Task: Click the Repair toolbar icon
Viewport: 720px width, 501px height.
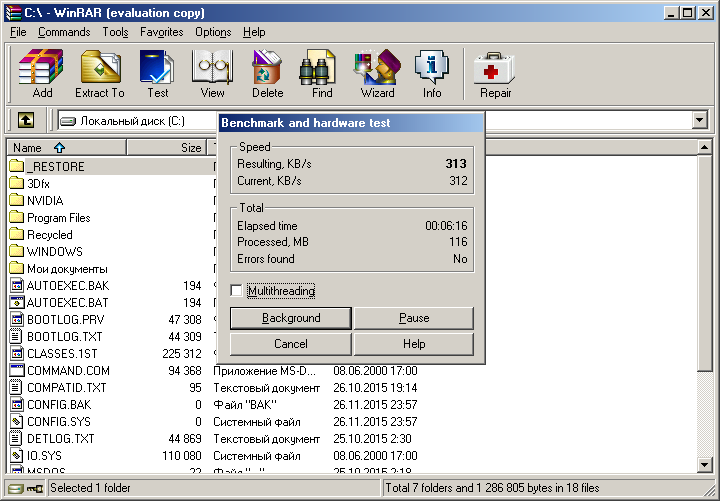Action: (x=495, y=74)
